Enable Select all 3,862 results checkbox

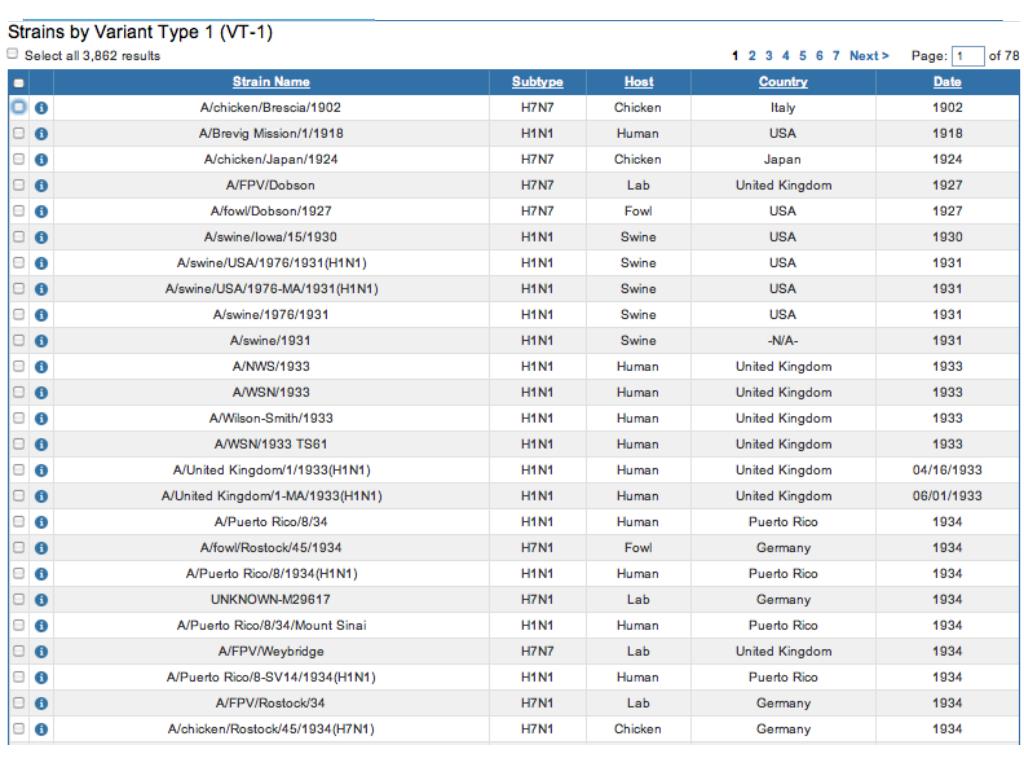[x=12, y=54]
